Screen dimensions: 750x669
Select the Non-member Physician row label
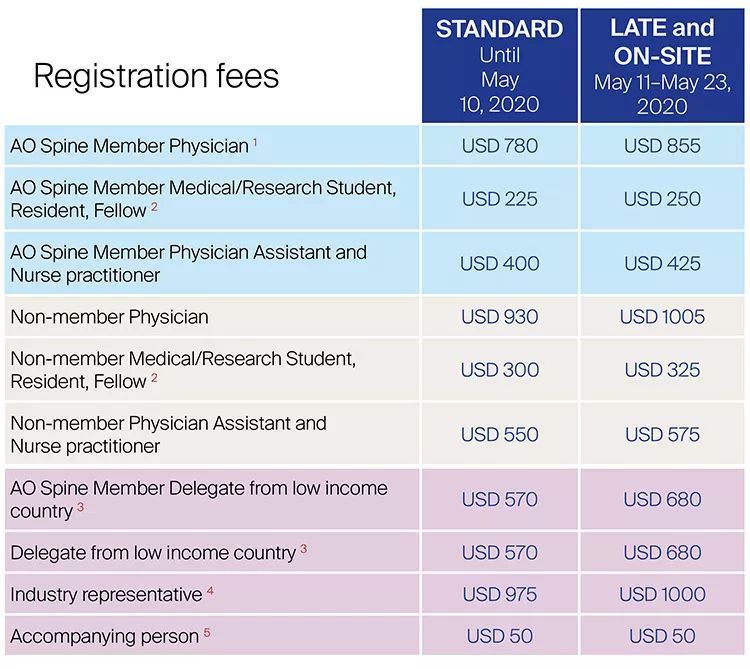pyautogui.click(x=109, y=317)
